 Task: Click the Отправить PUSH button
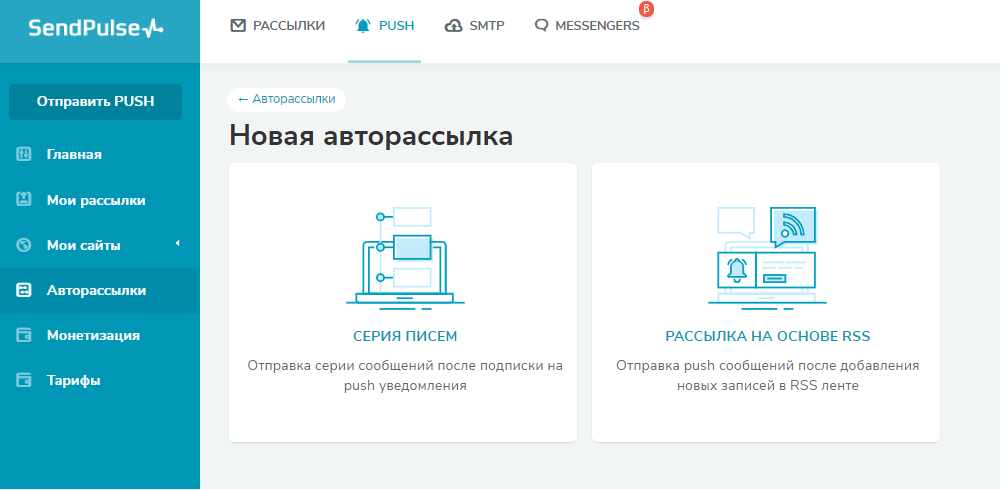tap(96, 101)
